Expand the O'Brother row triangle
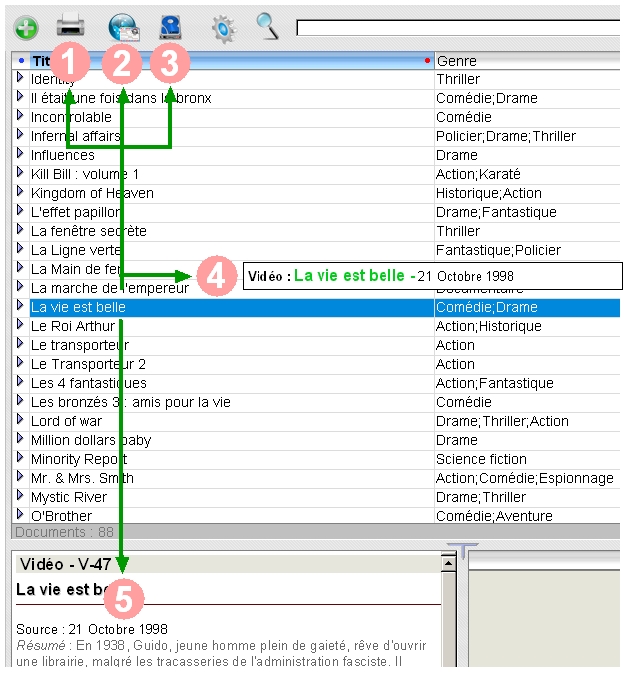The height and width of the screenshot is (673, 629). (20, 514)
